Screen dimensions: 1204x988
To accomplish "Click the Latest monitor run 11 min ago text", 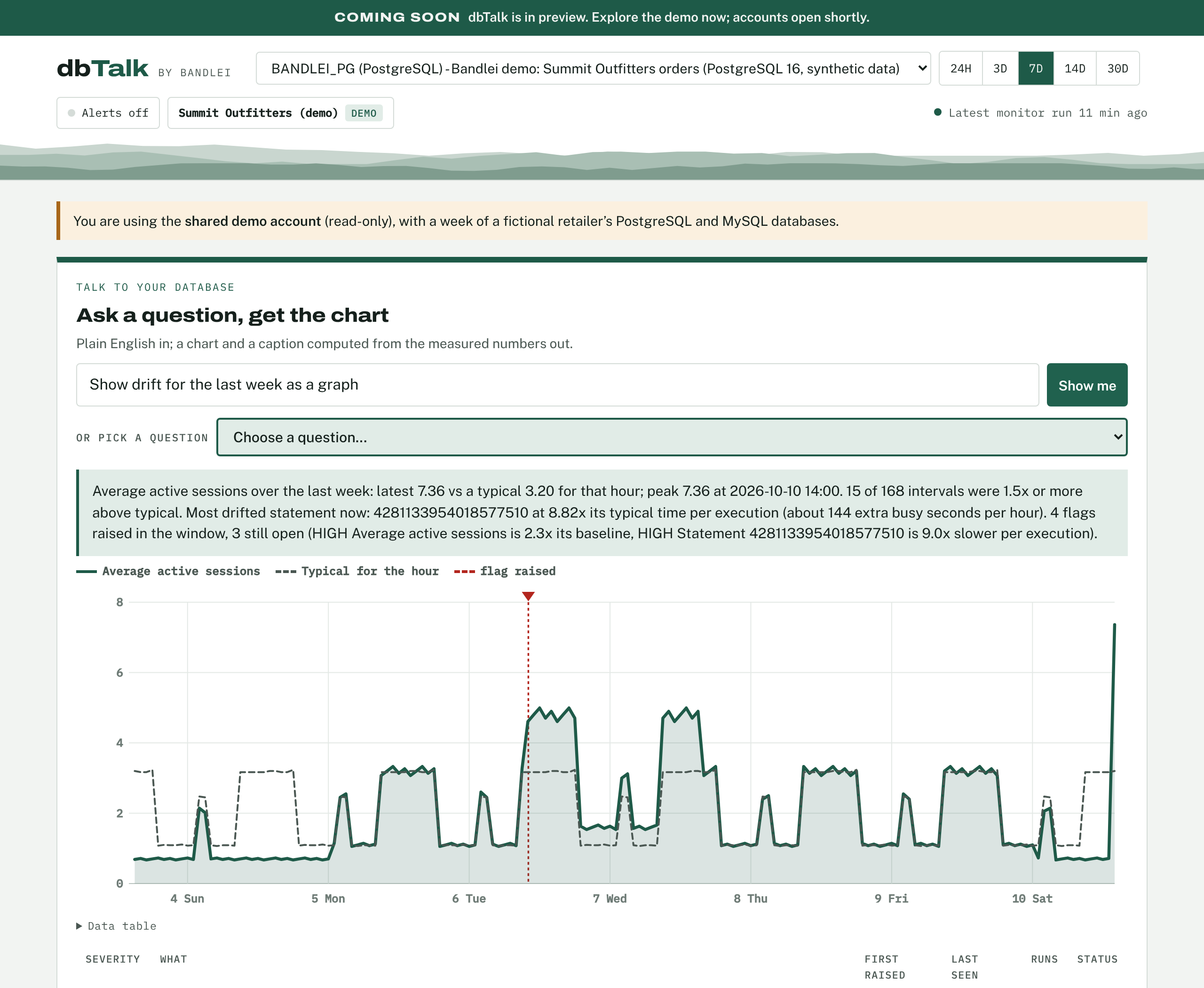I will click(x=1047, y=113).
